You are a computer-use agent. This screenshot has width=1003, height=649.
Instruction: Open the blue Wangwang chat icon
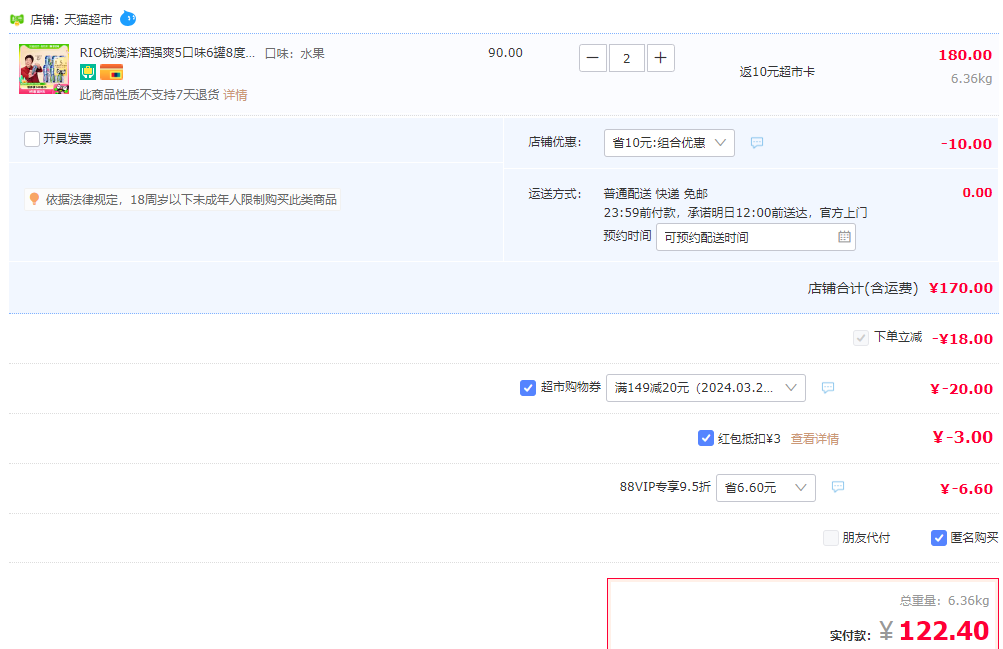point(128,19)
